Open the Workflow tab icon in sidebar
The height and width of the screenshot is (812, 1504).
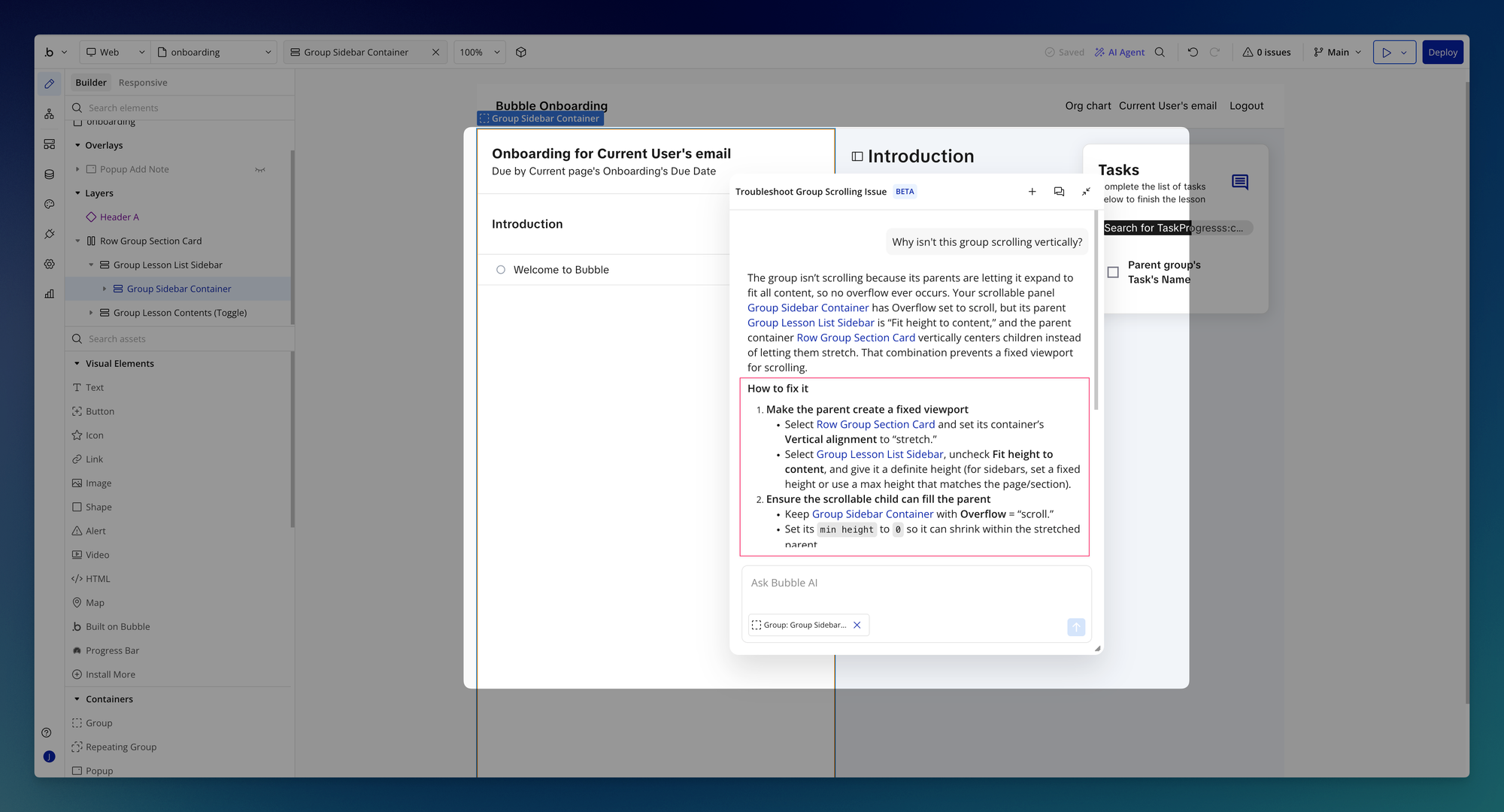[50, 114]
